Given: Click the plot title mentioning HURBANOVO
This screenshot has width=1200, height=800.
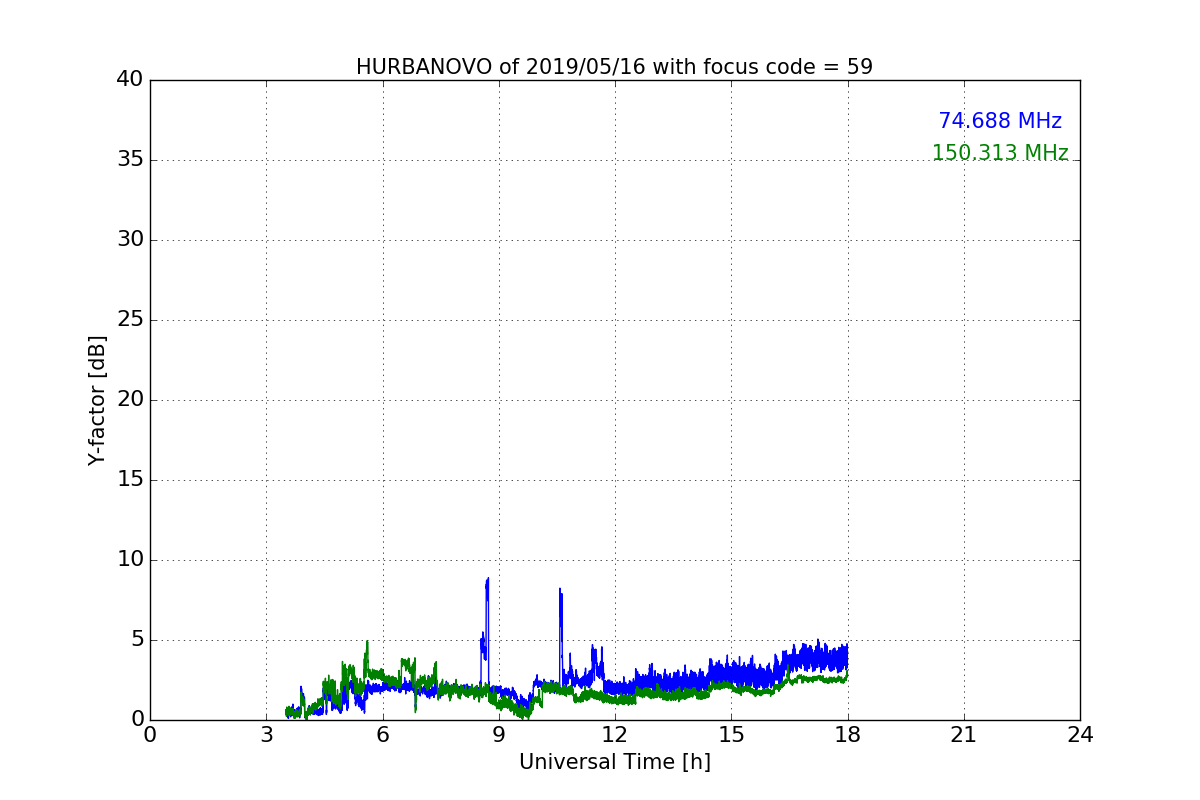Looking at the screenshot, I should [x=614, y=67].
